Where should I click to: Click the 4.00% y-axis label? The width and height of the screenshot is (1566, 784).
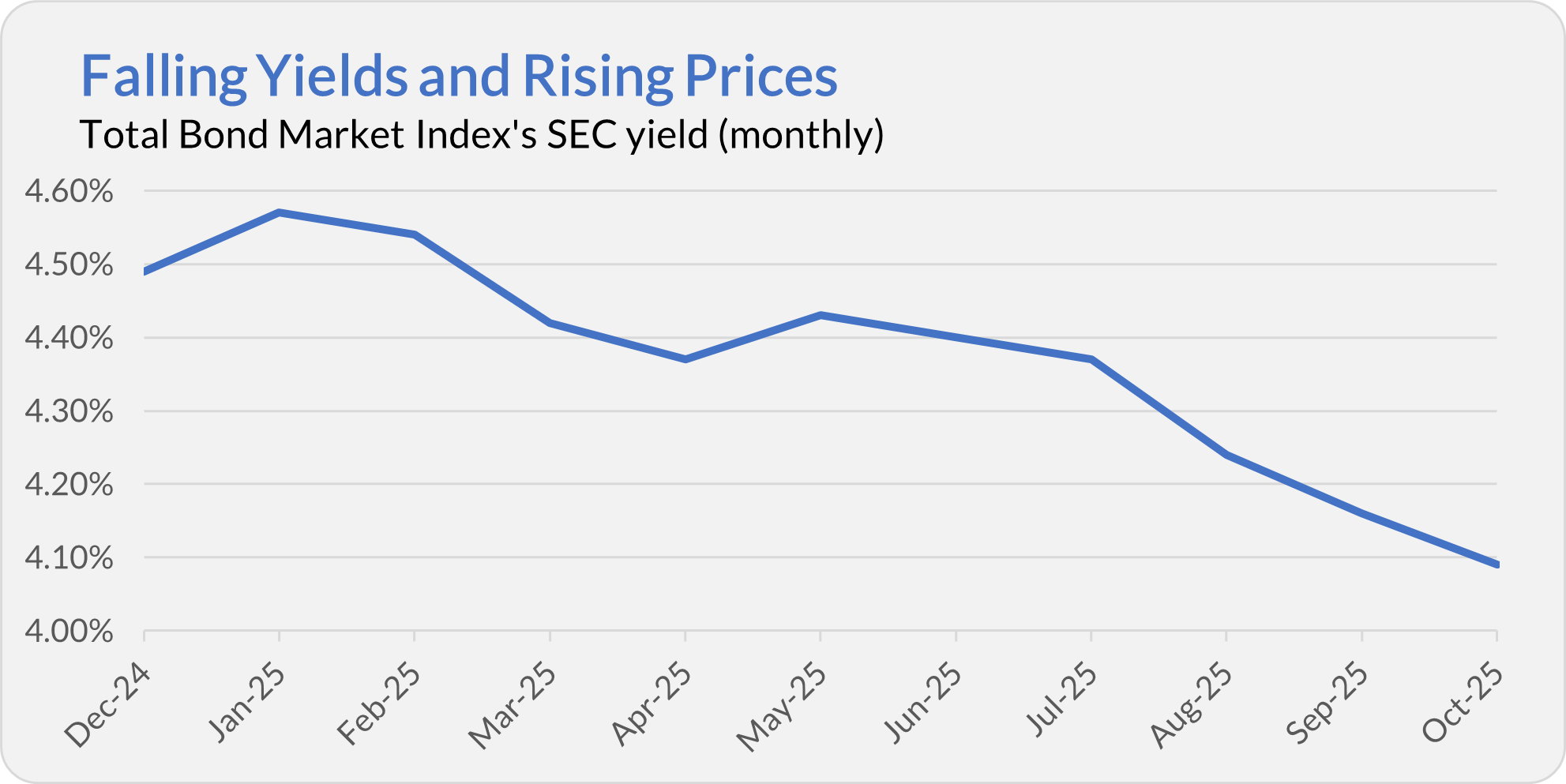click(x=69, y=632)
